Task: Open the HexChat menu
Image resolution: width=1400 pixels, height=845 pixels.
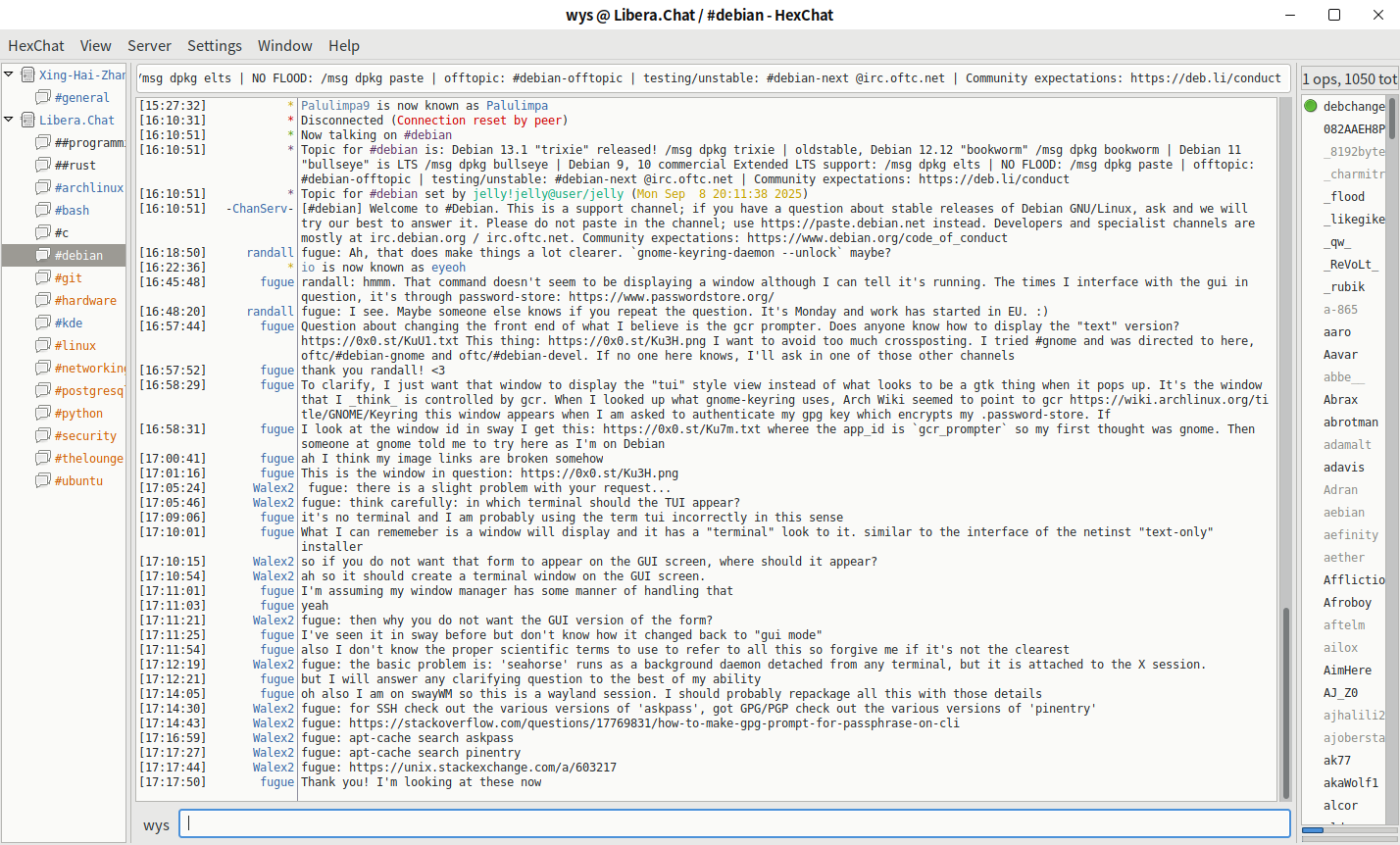Action: pos(36,45)
